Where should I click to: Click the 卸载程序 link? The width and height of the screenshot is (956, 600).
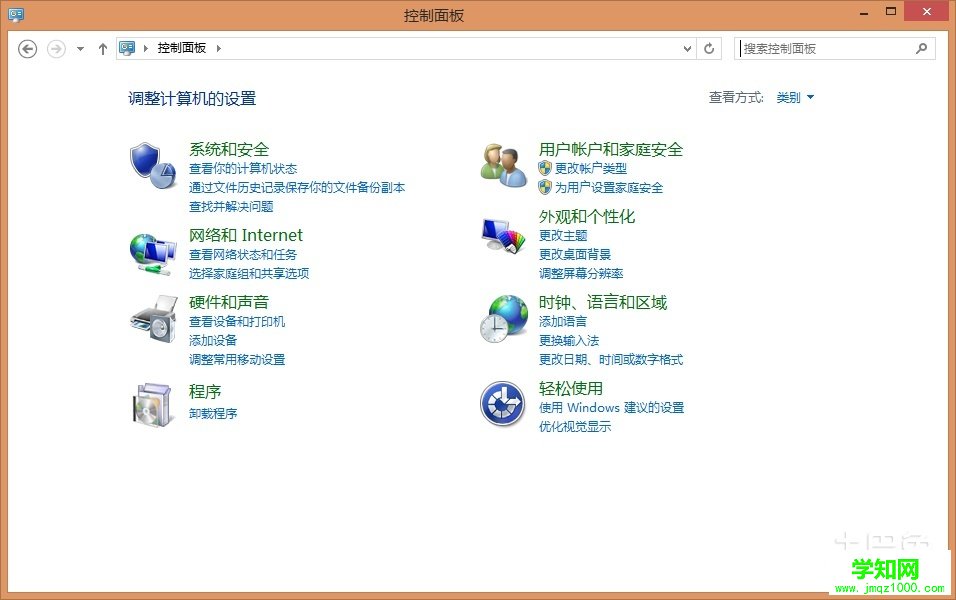click(213, 413)
